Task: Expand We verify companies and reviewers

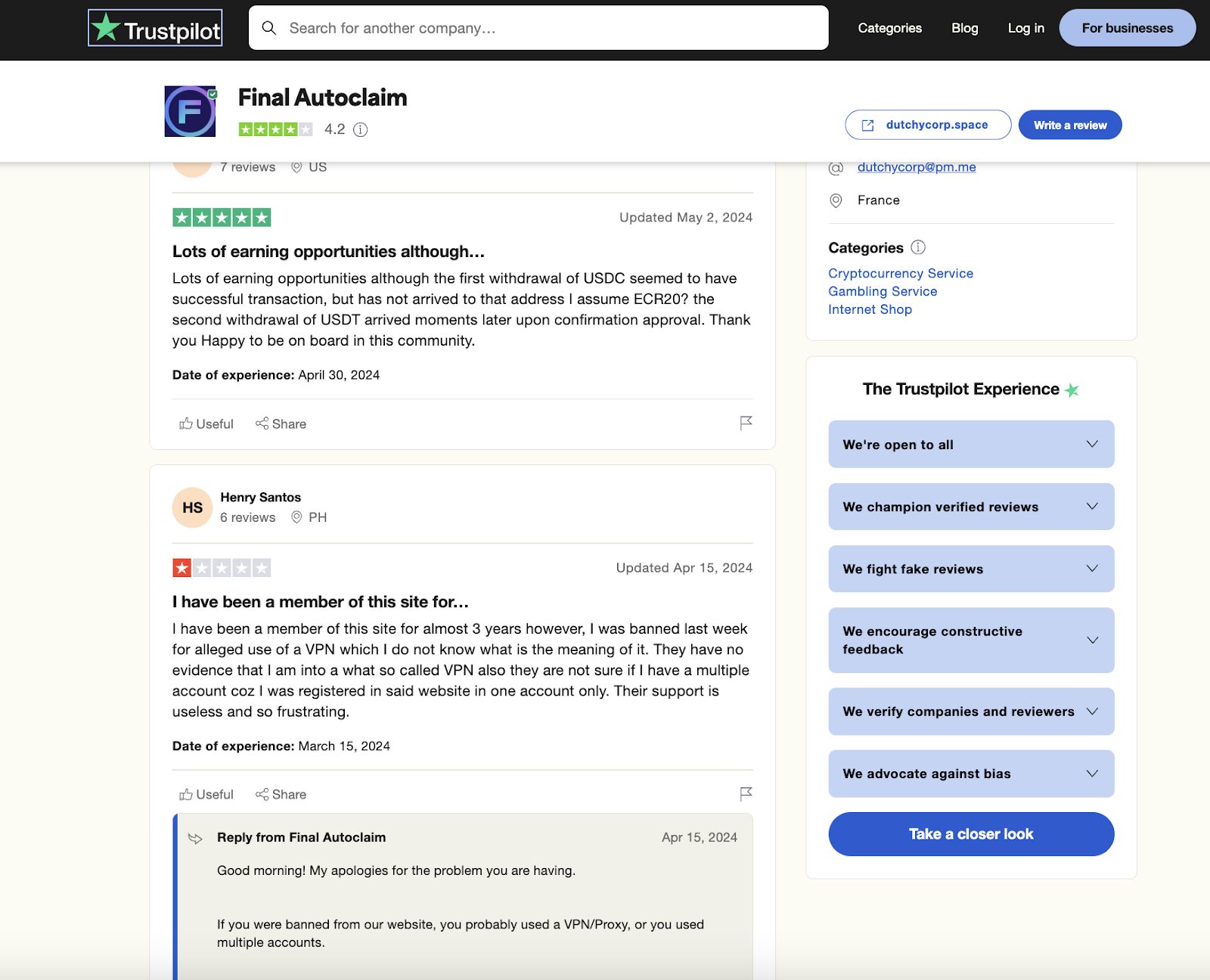Action: click(x=971, y=712)
